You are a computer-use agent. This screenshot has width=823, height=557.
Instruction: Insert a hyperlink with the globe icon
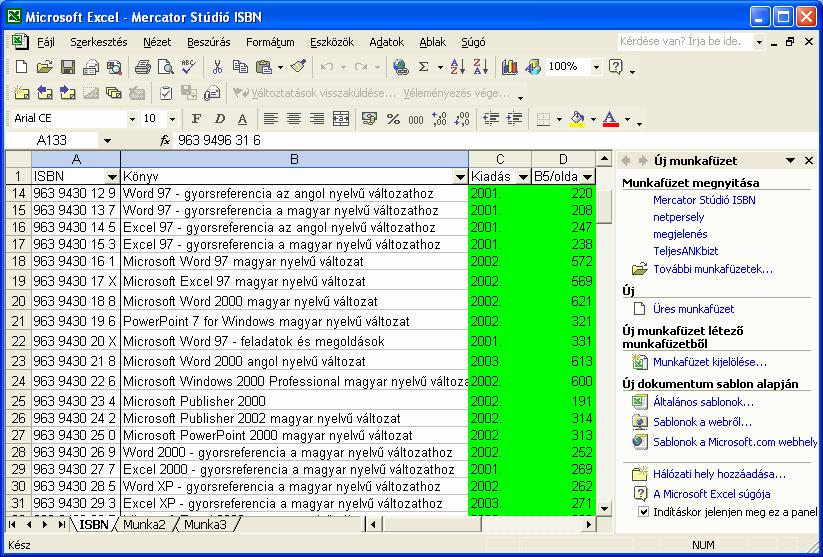(400, 67)
